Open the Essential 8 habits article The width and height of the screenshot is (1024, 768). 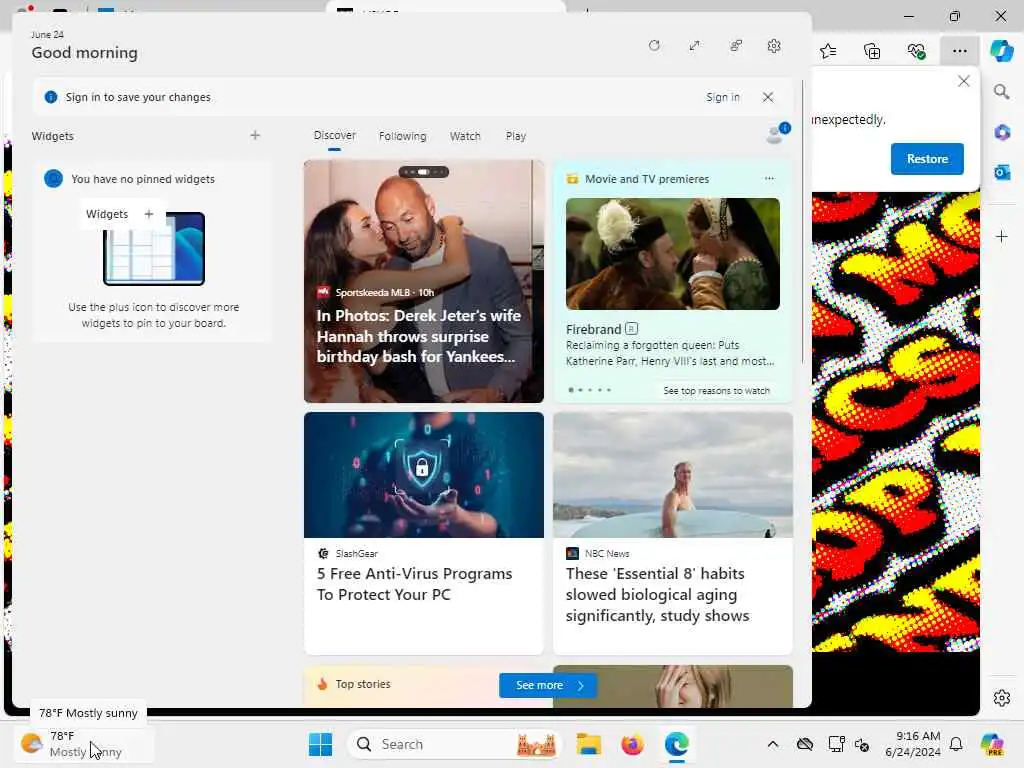coord(673,533)
